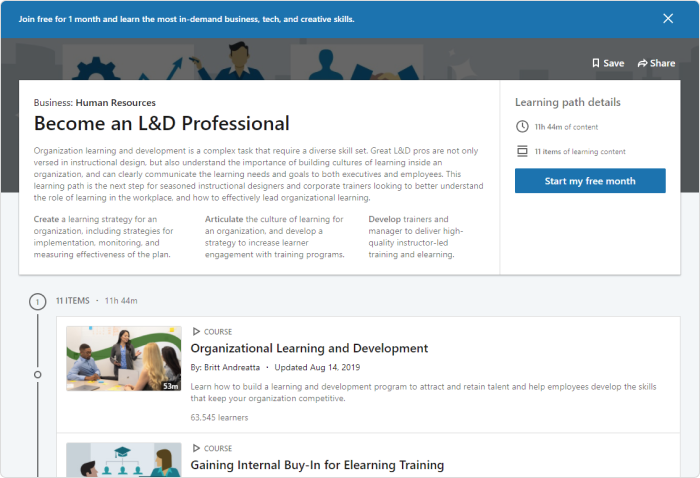Click the Gaining Internal Buy-In course thumbnail
The width and height of the screenshot is (700, 478).
124,460
